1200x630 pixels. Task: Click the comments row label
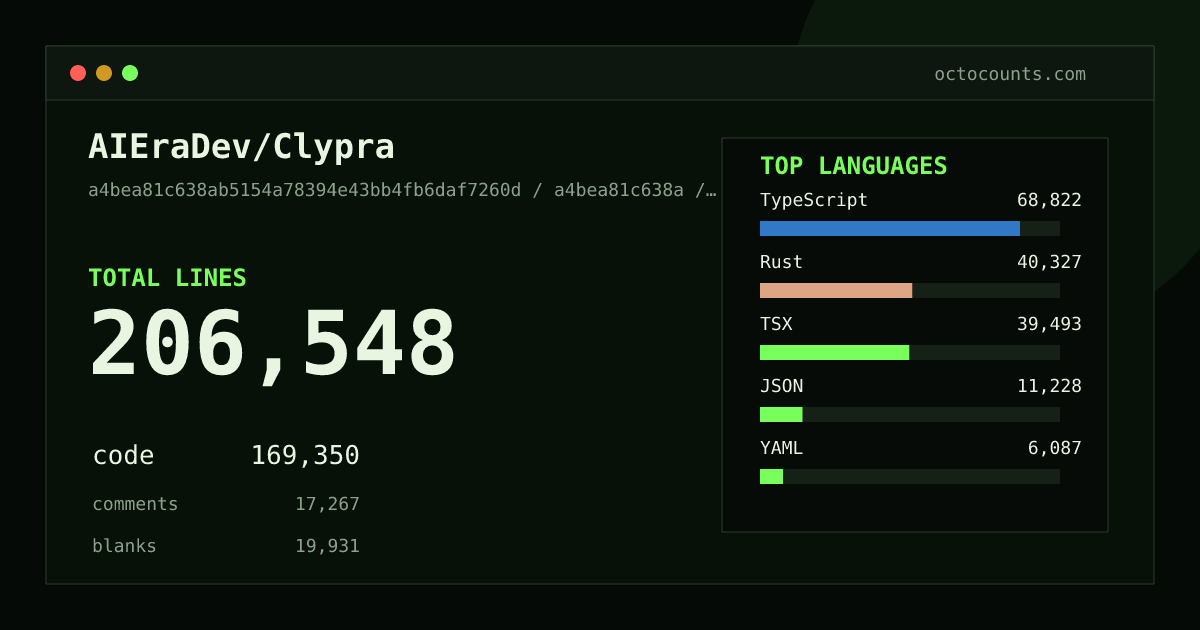pyautogui.click(x=135, y=504)
